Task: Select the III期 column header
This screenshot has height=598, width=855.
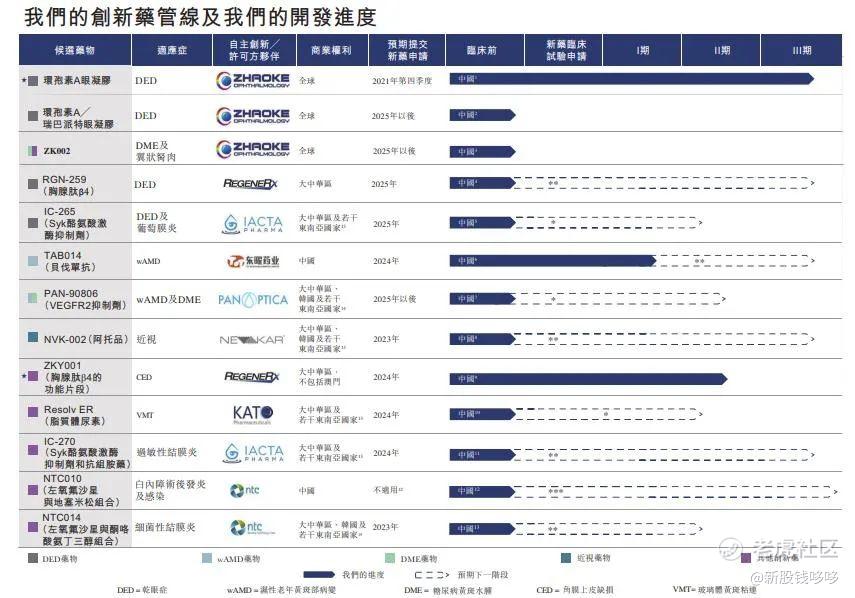Action: (802, 50)
